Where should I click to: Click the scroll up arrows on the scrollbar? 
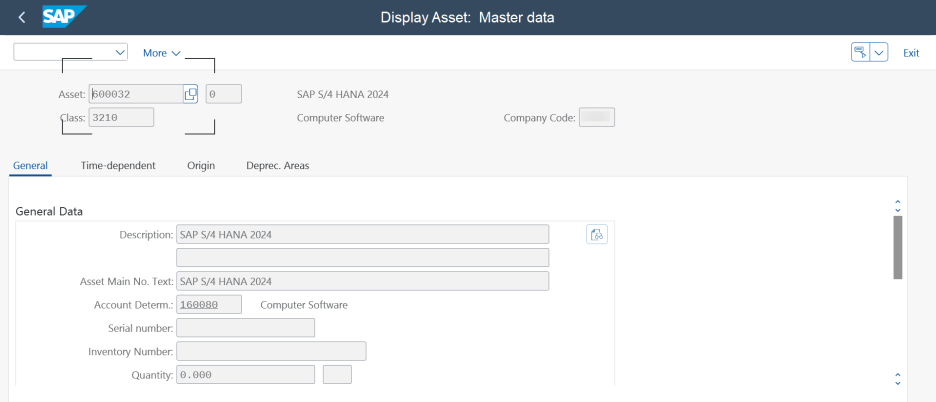(x=897, y=206)
